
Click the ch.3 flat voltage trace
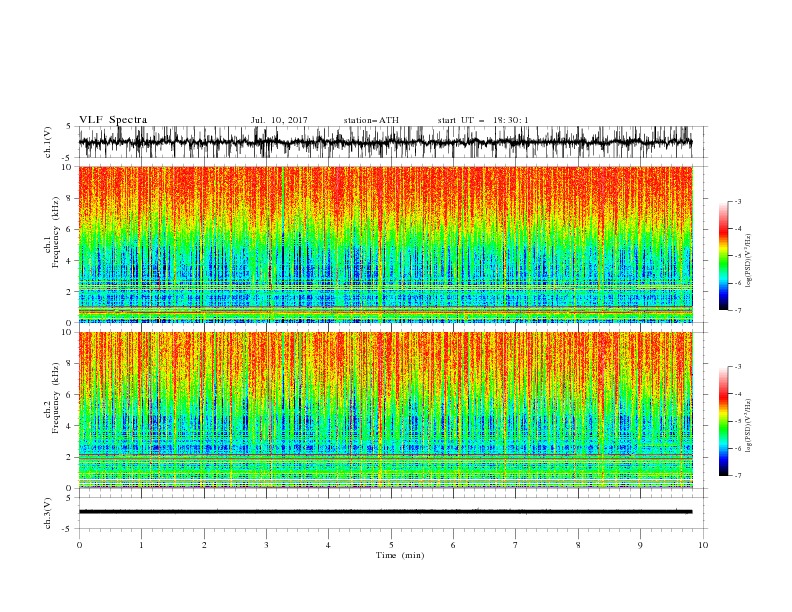(x=385, y=512)
